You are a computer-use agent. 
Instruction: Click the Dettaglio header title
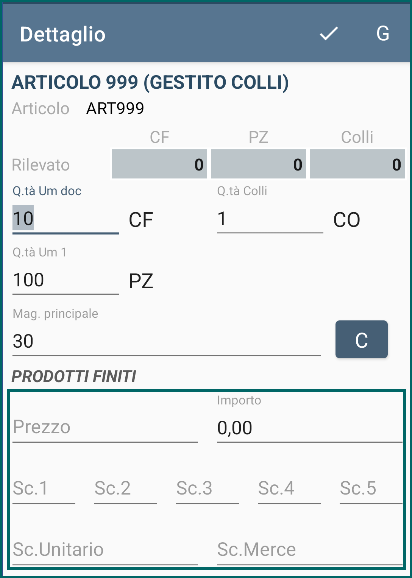[63, 35]
